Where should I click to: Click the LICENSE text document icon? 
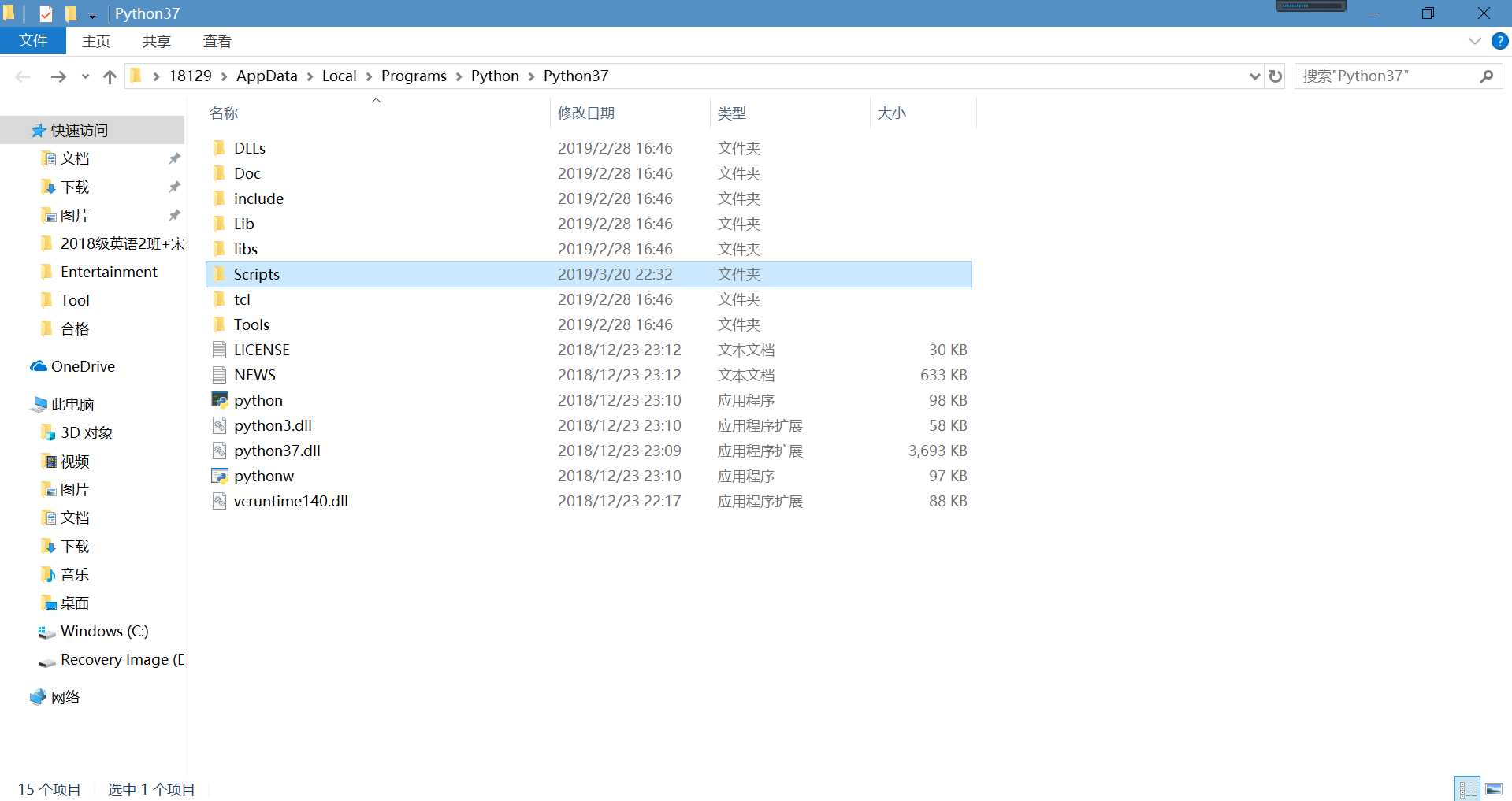pos(220,350)
